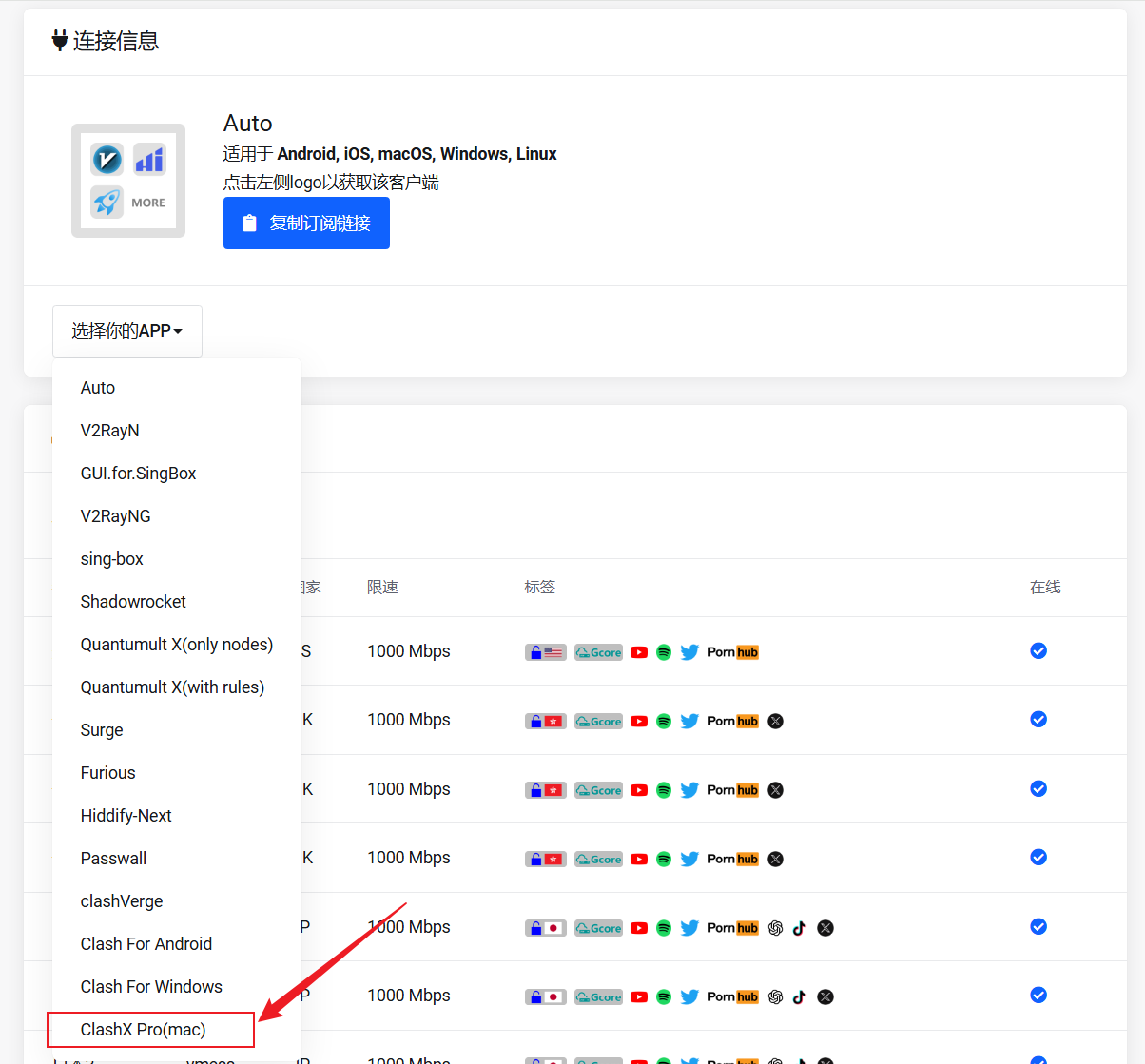
Task: Click the rocket Shadowrocket client logo
Action: pyautogui.click(x=107, y=202)
